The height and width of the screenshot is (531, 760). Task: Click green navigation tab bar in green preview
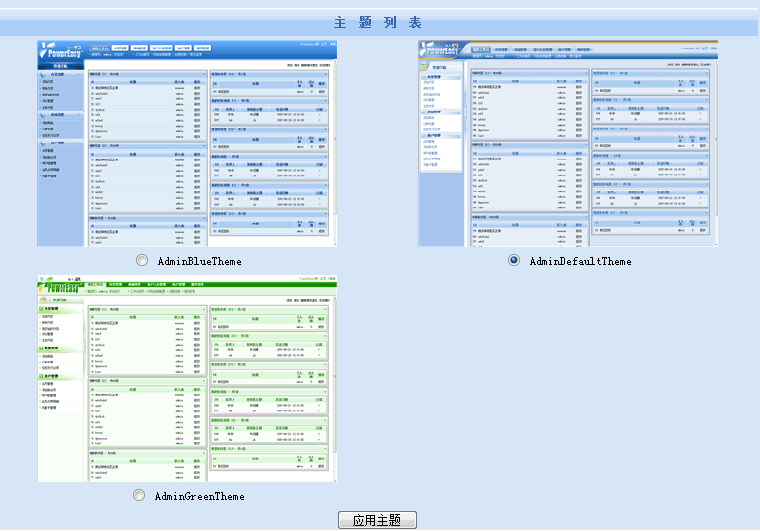coord(150,285)
